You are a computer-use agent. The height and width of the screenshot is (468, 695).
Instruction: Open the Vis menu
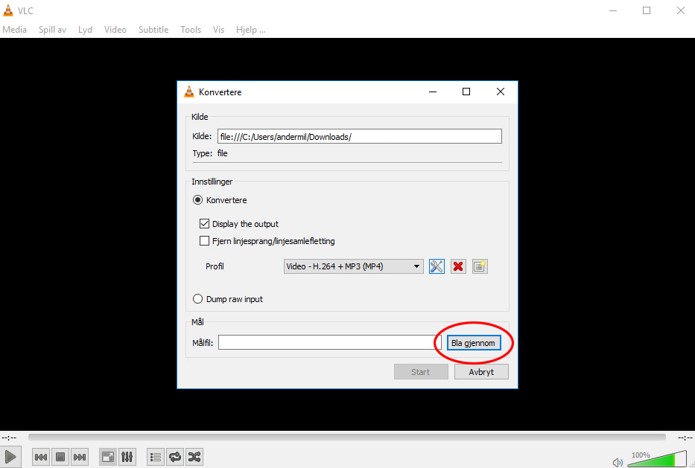219,30
